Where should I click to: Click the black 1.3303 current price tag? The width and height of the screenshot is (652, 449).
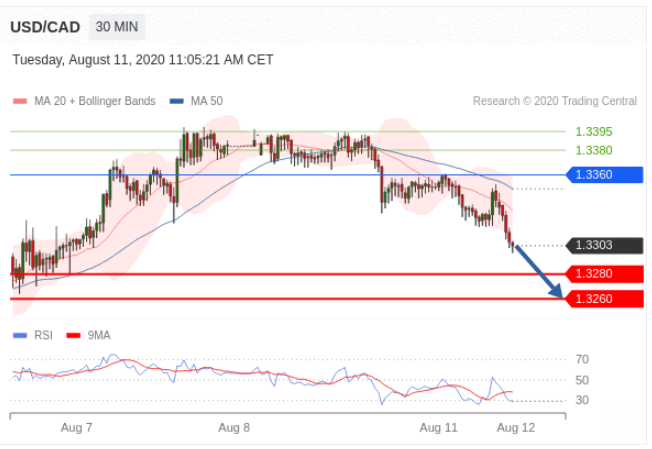605,245
